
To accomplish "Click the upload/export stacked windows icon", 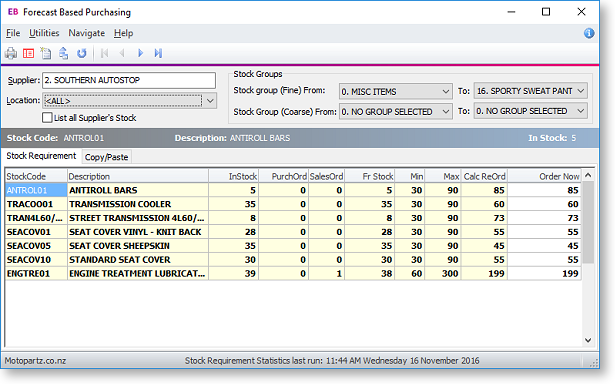I will pyautogui.click(x=64, y=53).
